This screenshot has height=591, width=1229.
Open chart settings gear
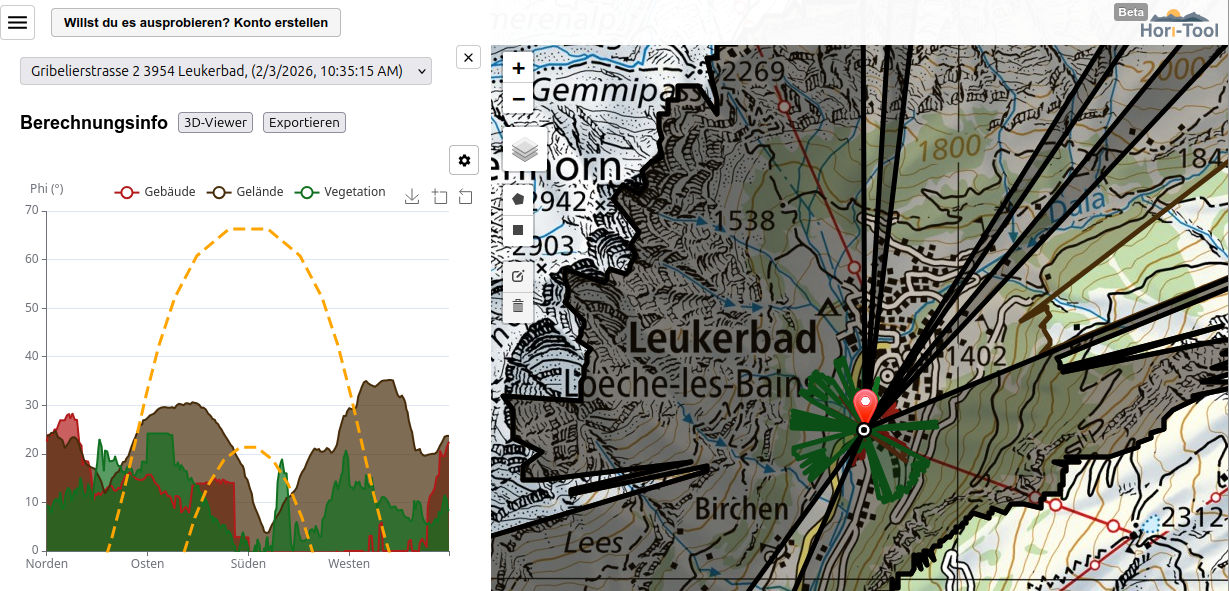464,160
